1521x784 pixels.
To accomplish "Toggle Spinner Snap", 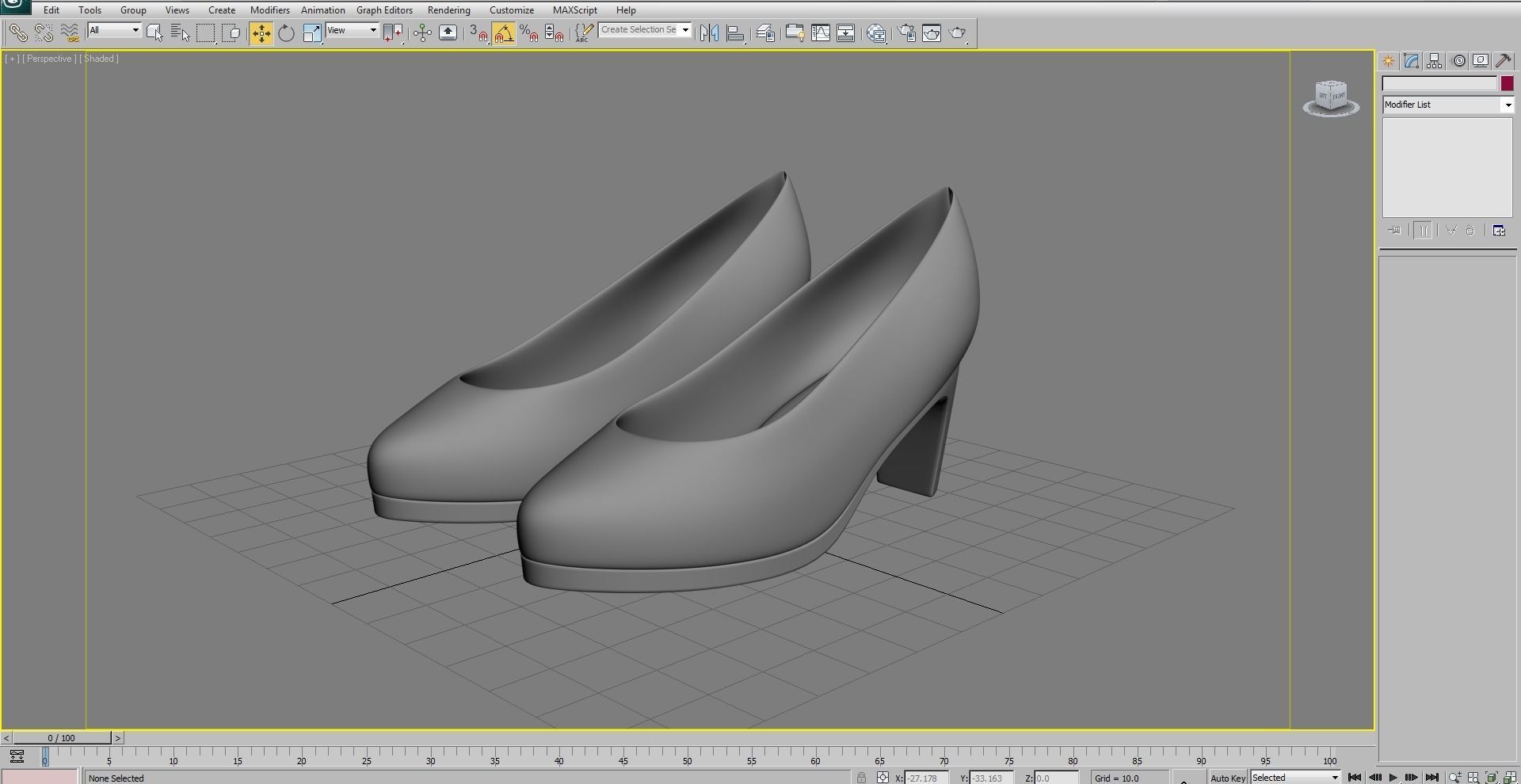I will click(x=555, y=32).
